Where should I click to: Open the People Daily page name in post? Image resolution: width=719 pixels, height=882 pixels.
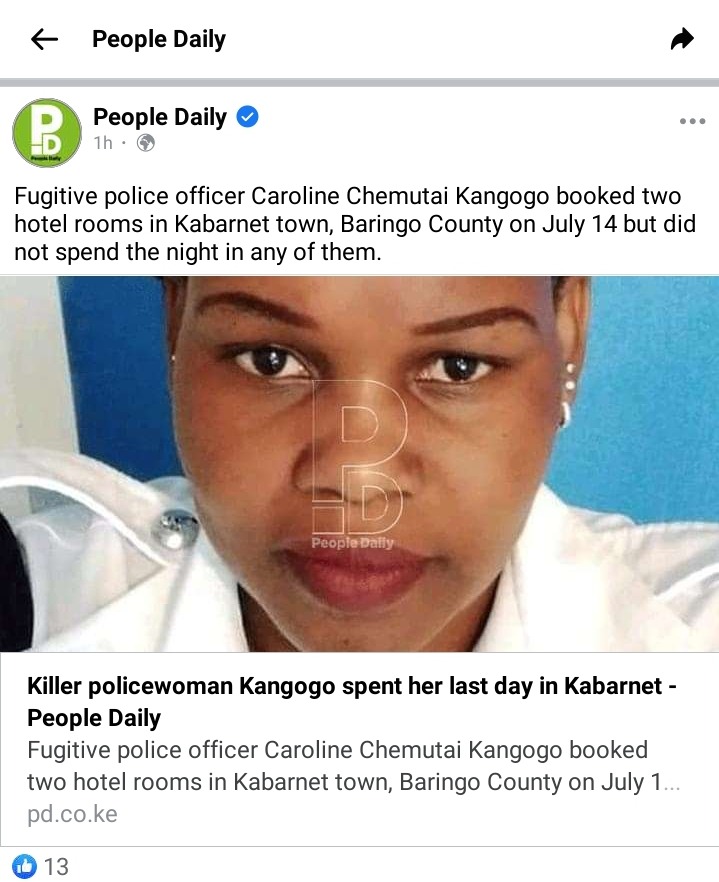pos(160,117)
